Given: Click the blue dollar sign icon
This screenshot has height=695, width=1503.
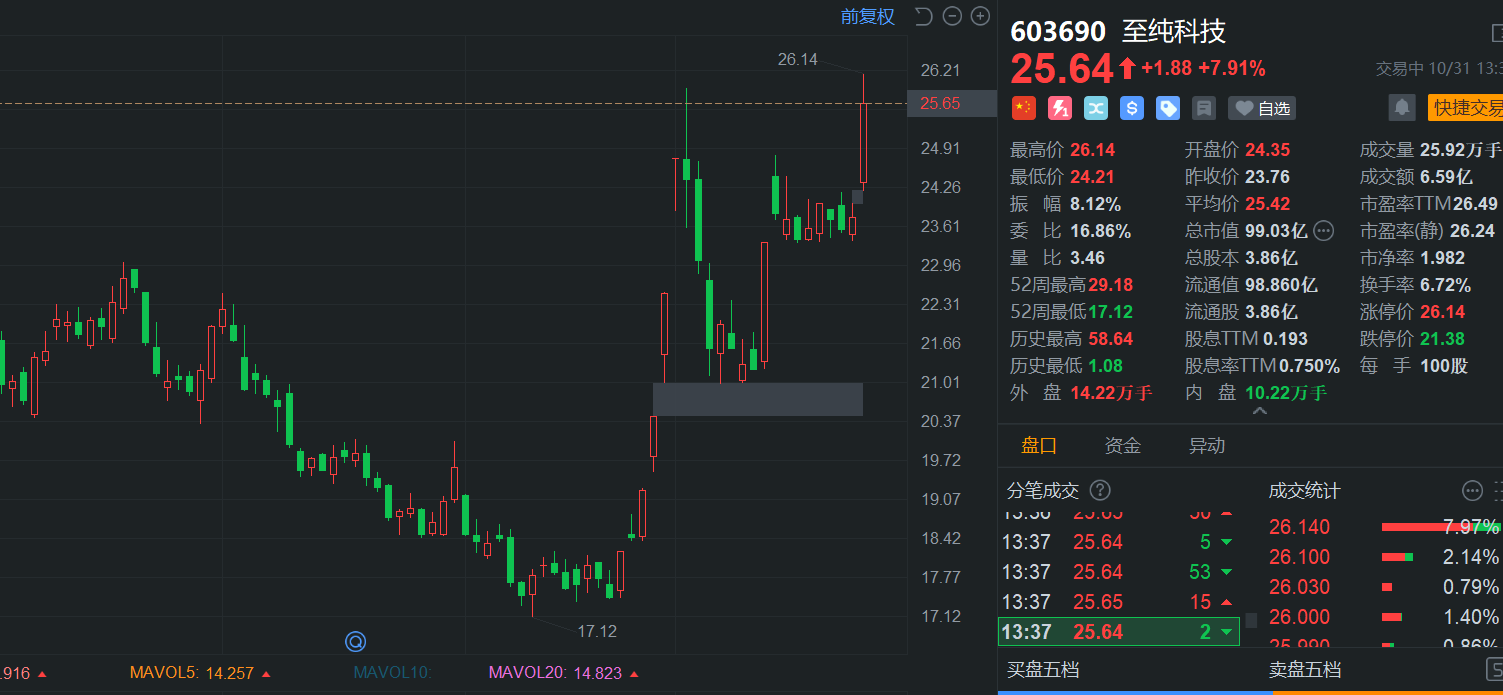Looking at the screenshot, I should tap(1132, 108).
